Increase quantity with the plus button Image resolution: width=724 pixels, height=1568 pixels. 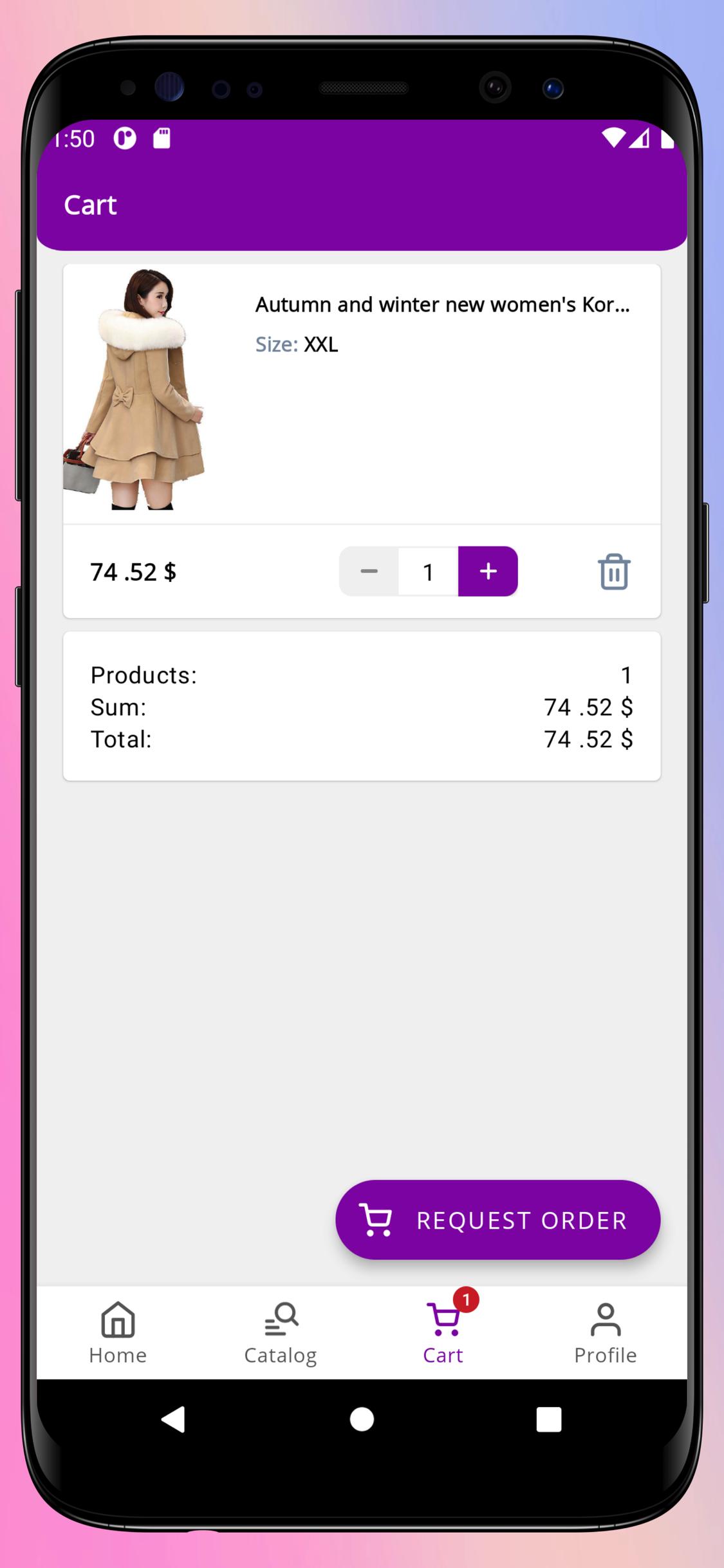tap(488, 572)
